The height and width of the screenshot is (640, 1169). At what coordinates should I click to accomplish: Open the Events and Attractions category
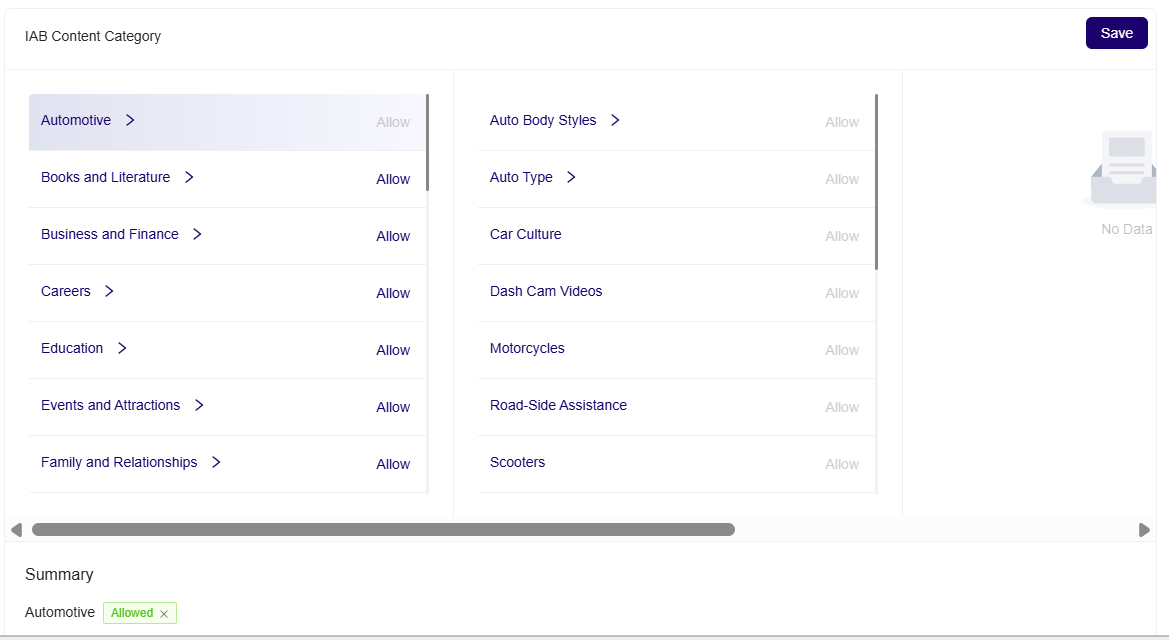point(110,404)
